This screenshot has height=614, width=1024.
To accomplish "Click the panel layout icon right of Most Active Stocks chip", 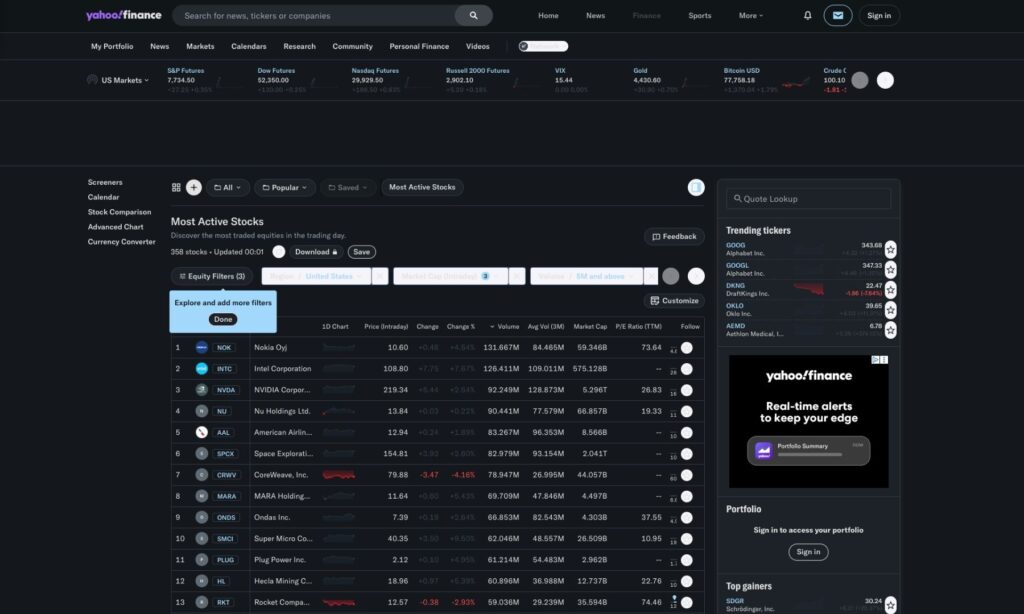I will click(696, 187).
